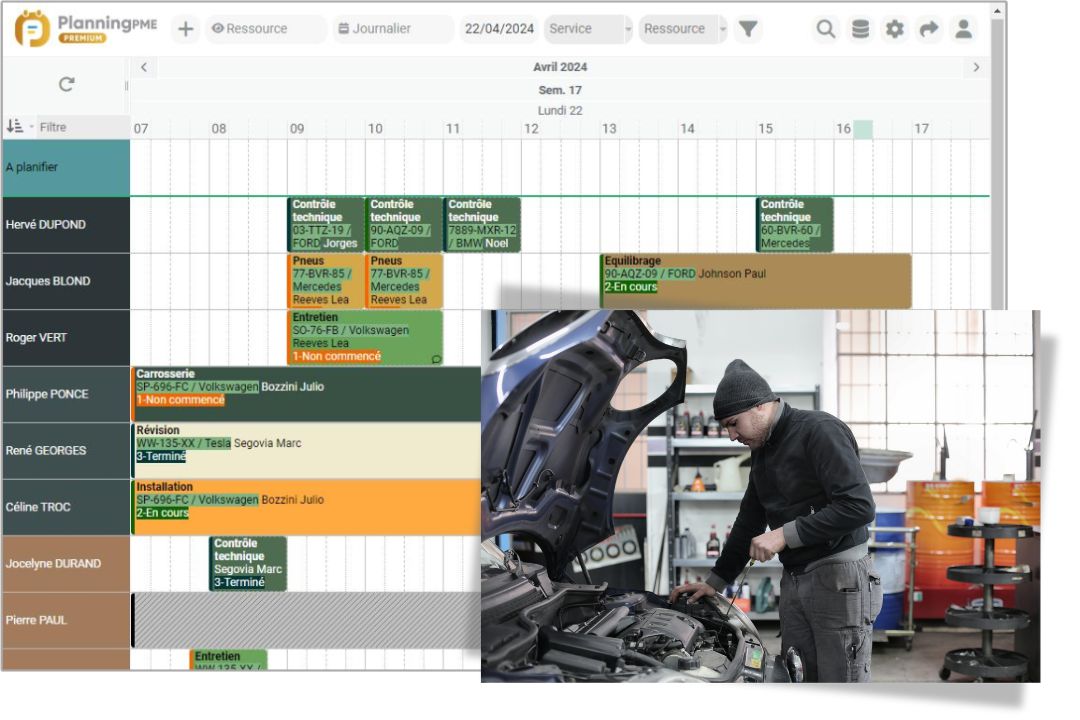The height and width of the screenshot is (720, 1080).
Task: Add a new task with the plus button
Action: (185, 29)
